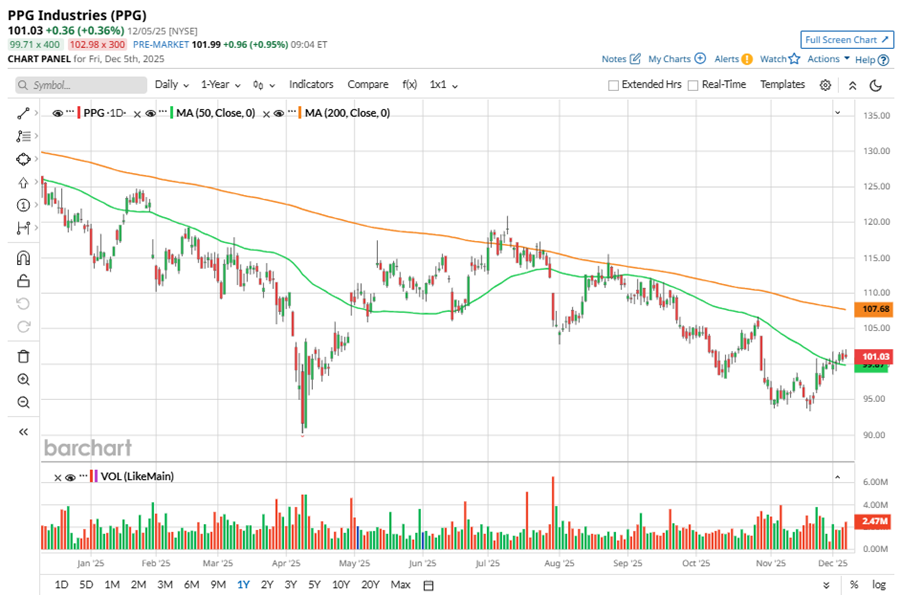Zoom in on the chart
Image resolution: width=902 pixels, height=595 pixels.
click(23, 379)
